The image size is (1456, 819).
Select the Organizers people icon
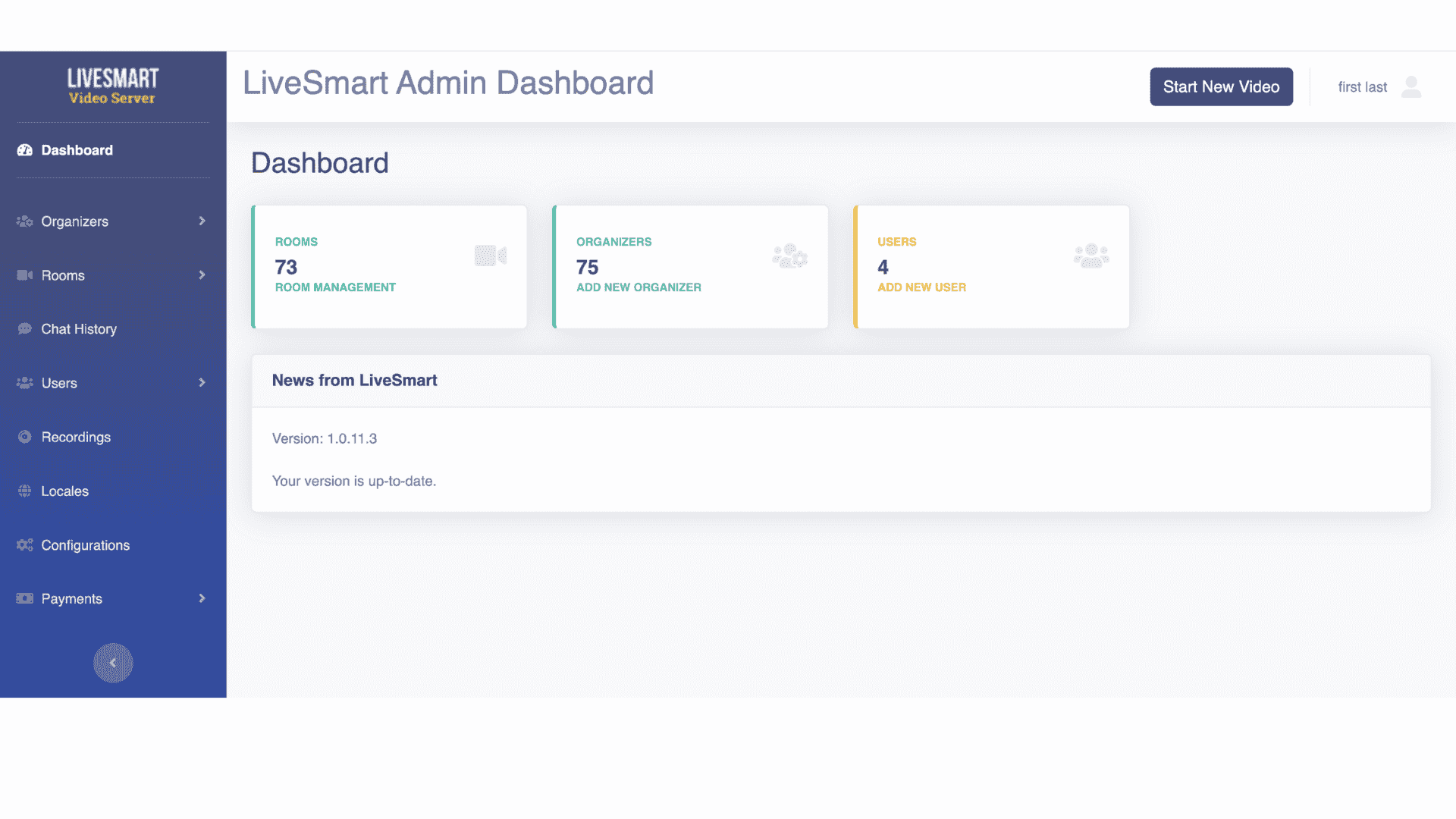click(24, 221)
